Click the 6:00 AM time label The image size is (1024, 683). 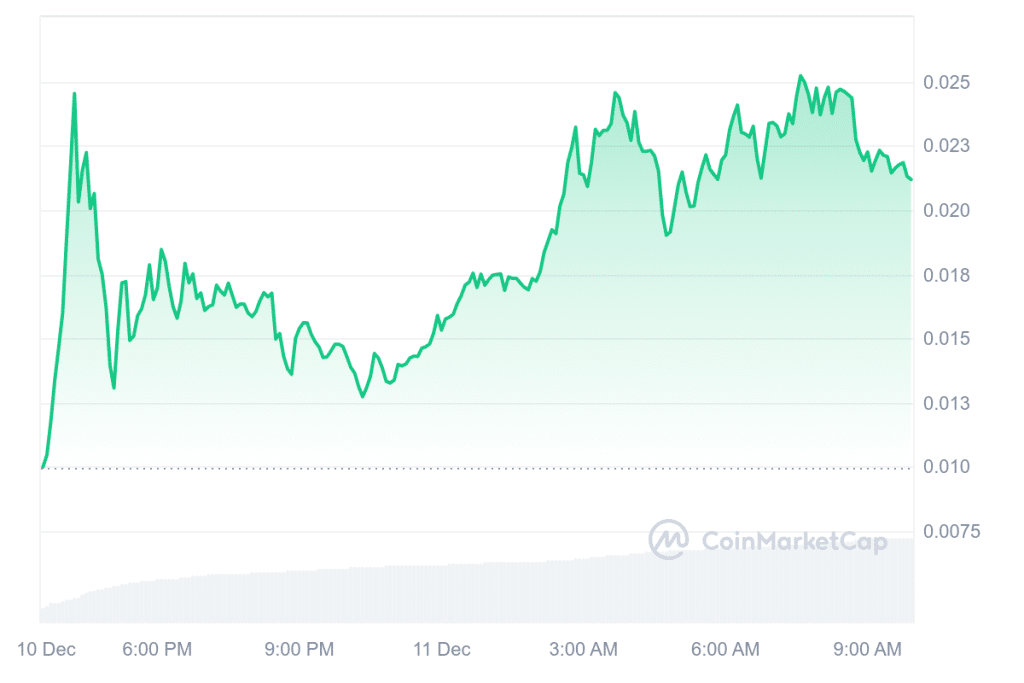[x=727, y=649]
